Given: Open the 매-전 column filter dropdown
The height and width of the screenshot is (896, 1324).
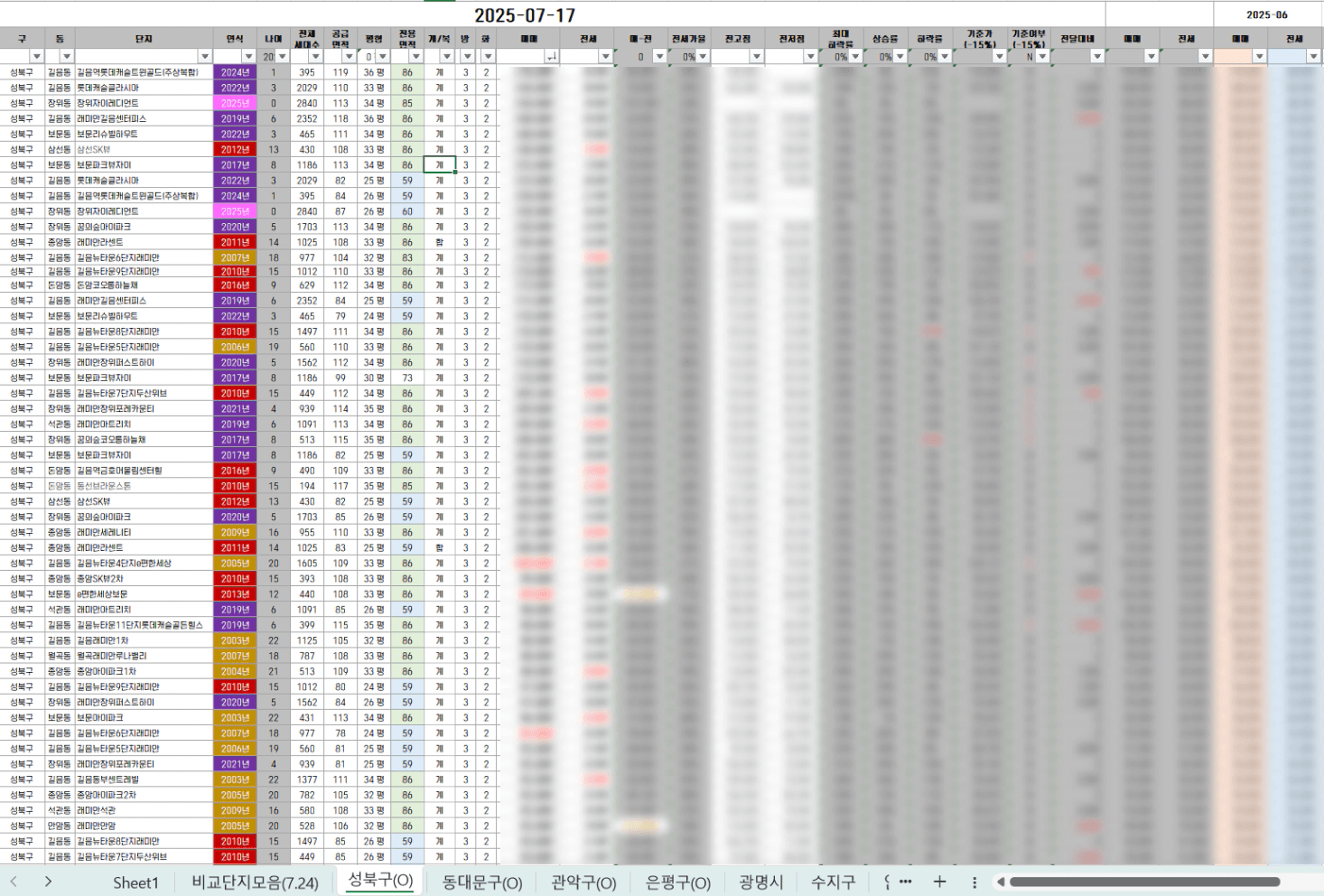Looking at the screenshot, I should click(x=659, y=56).
